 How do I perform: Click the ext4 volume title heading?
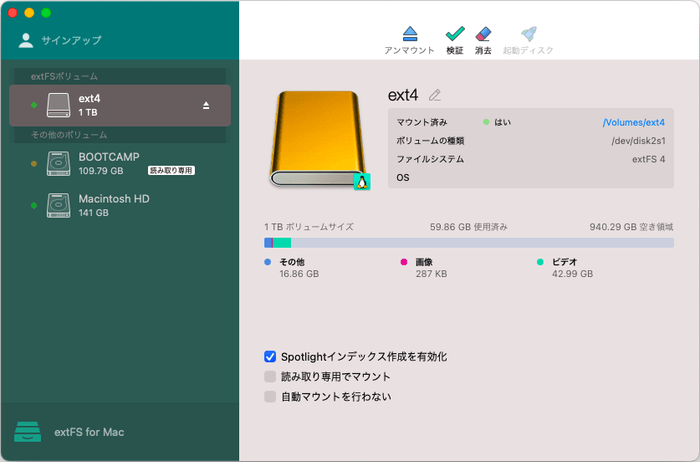403,95
